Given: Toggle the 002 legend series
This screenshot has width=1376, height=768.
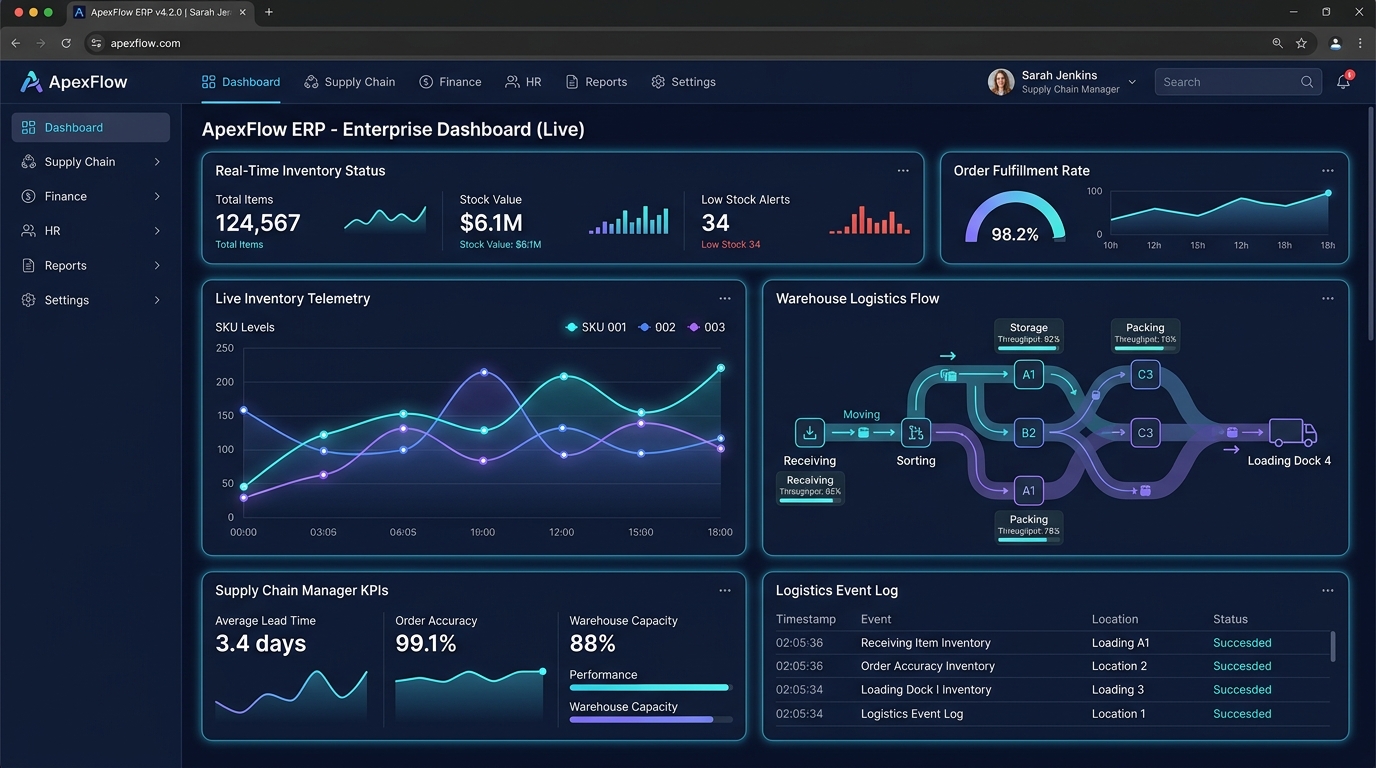Looking at the screenshot, I should click(x=657, y=327).
